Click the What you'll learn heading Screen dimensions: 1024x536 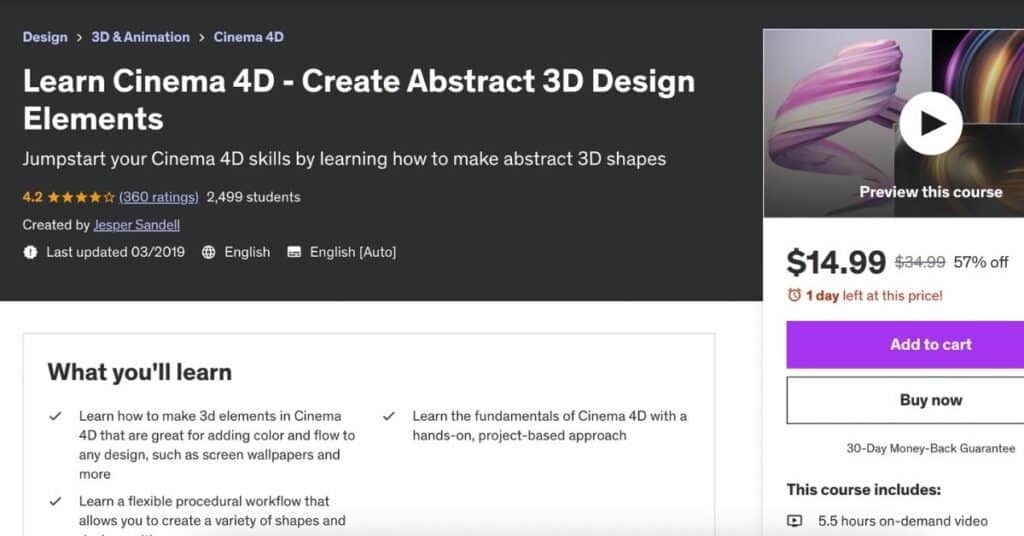coord(140,372)
